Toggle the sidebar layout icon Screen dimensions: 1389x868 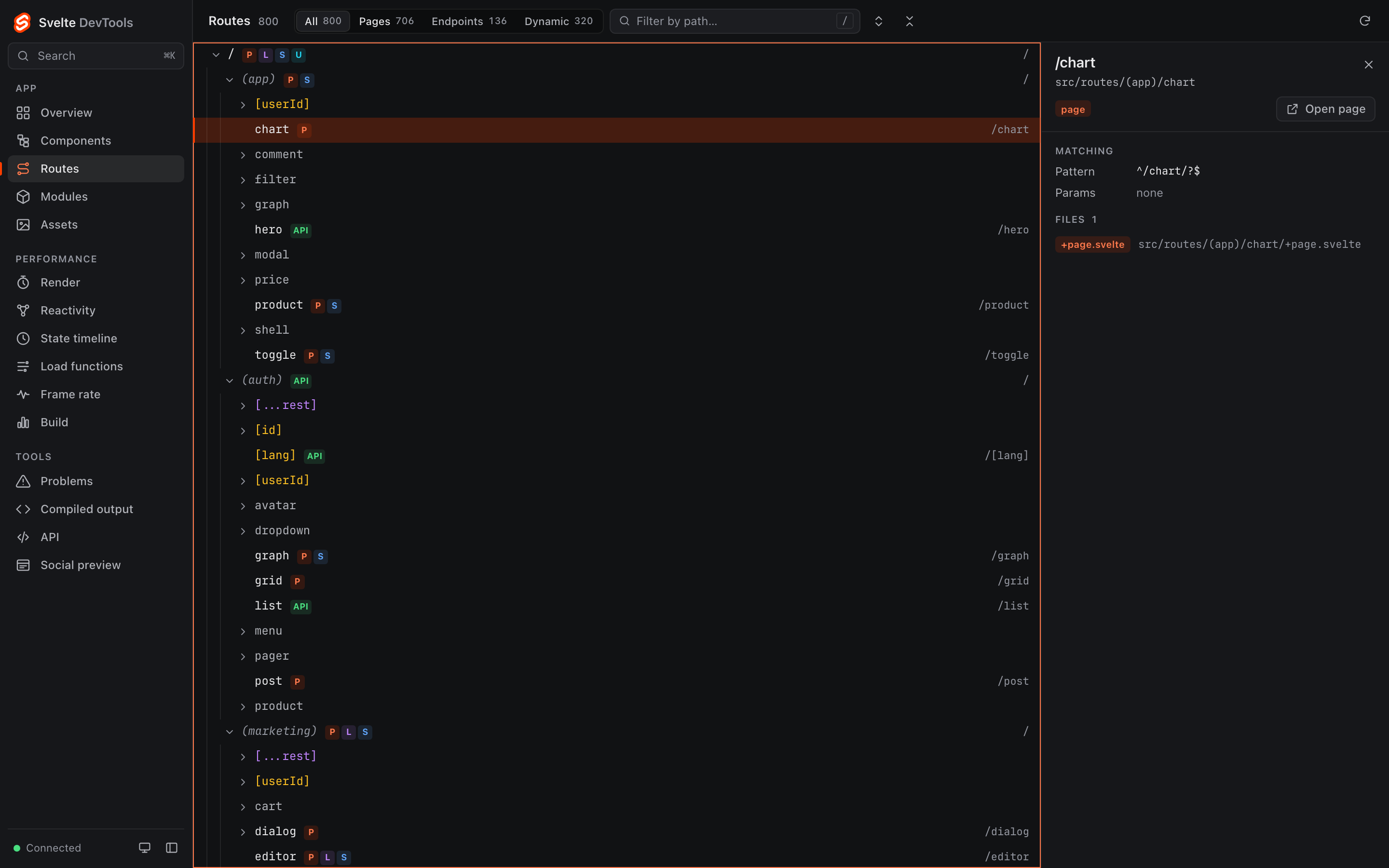coord(172,848)
